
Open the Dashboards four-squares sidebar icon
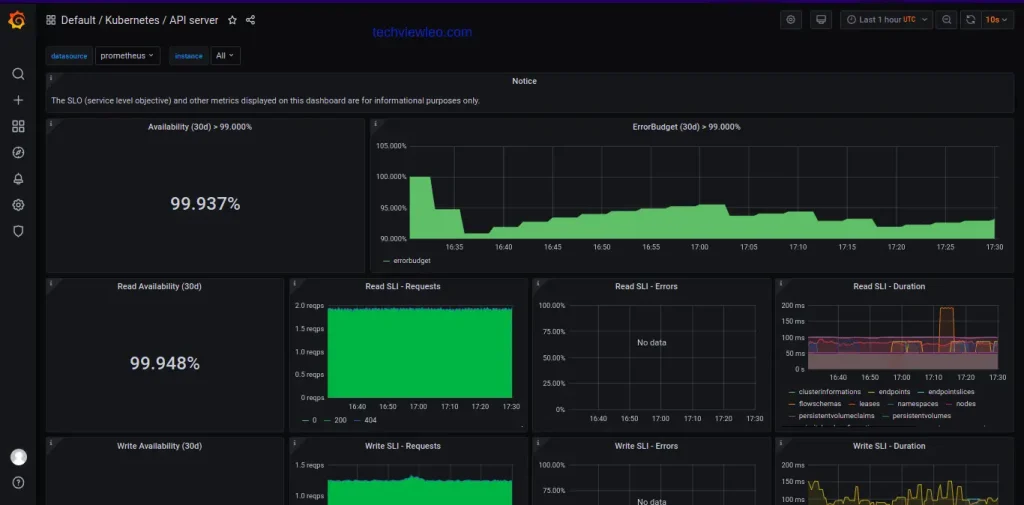click(18, 126)
